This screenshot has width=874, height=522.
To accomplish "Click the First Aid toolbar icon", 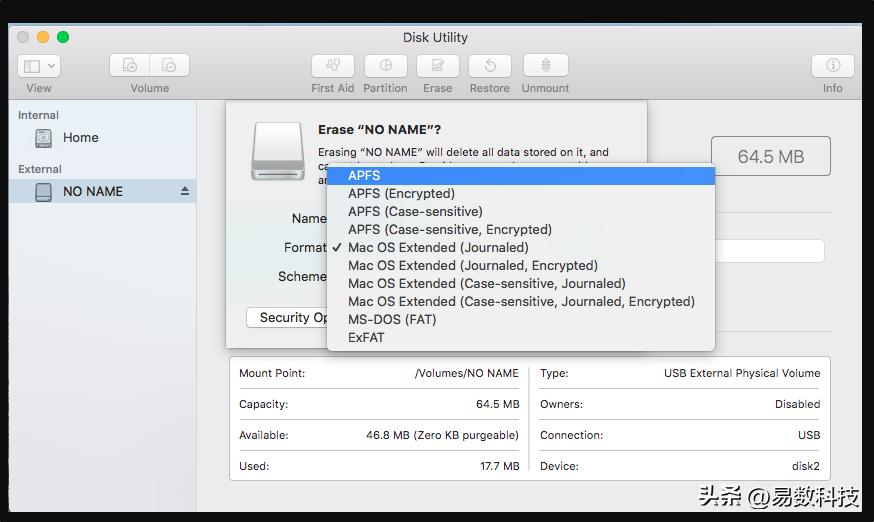I will pyautogui.click(x=333, y=66).
